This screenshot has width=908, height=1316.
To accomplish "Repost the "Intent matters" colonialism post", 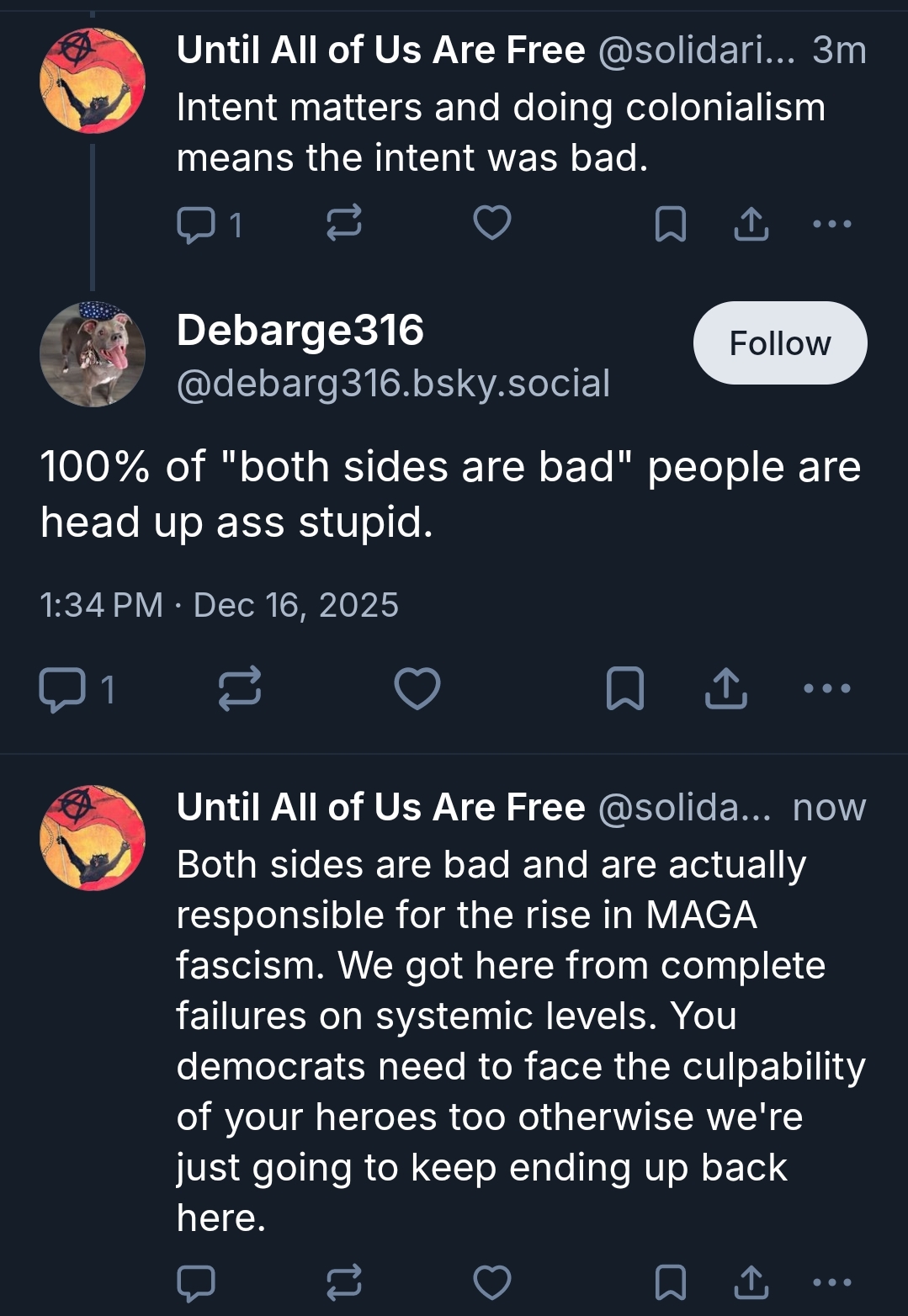I will pos(343,223).
